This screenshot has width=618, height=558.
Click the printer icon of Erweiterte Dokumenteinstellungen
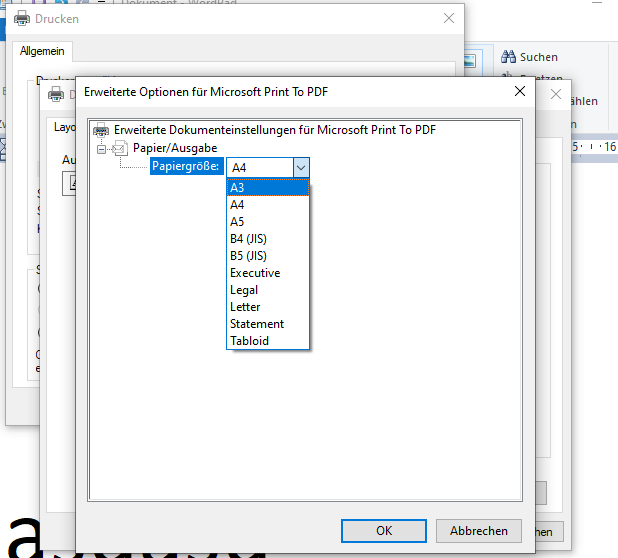point(101,130)
